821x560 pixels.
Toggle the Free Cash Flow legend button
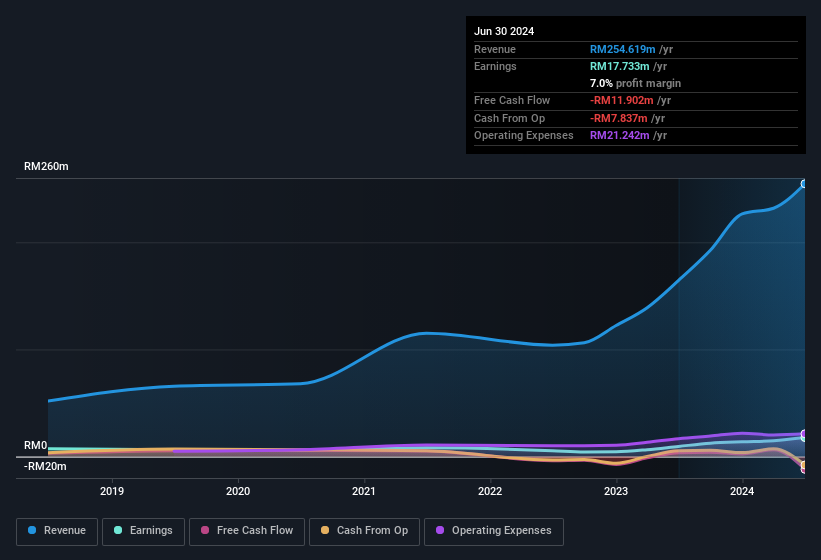(x=247, y=531)
